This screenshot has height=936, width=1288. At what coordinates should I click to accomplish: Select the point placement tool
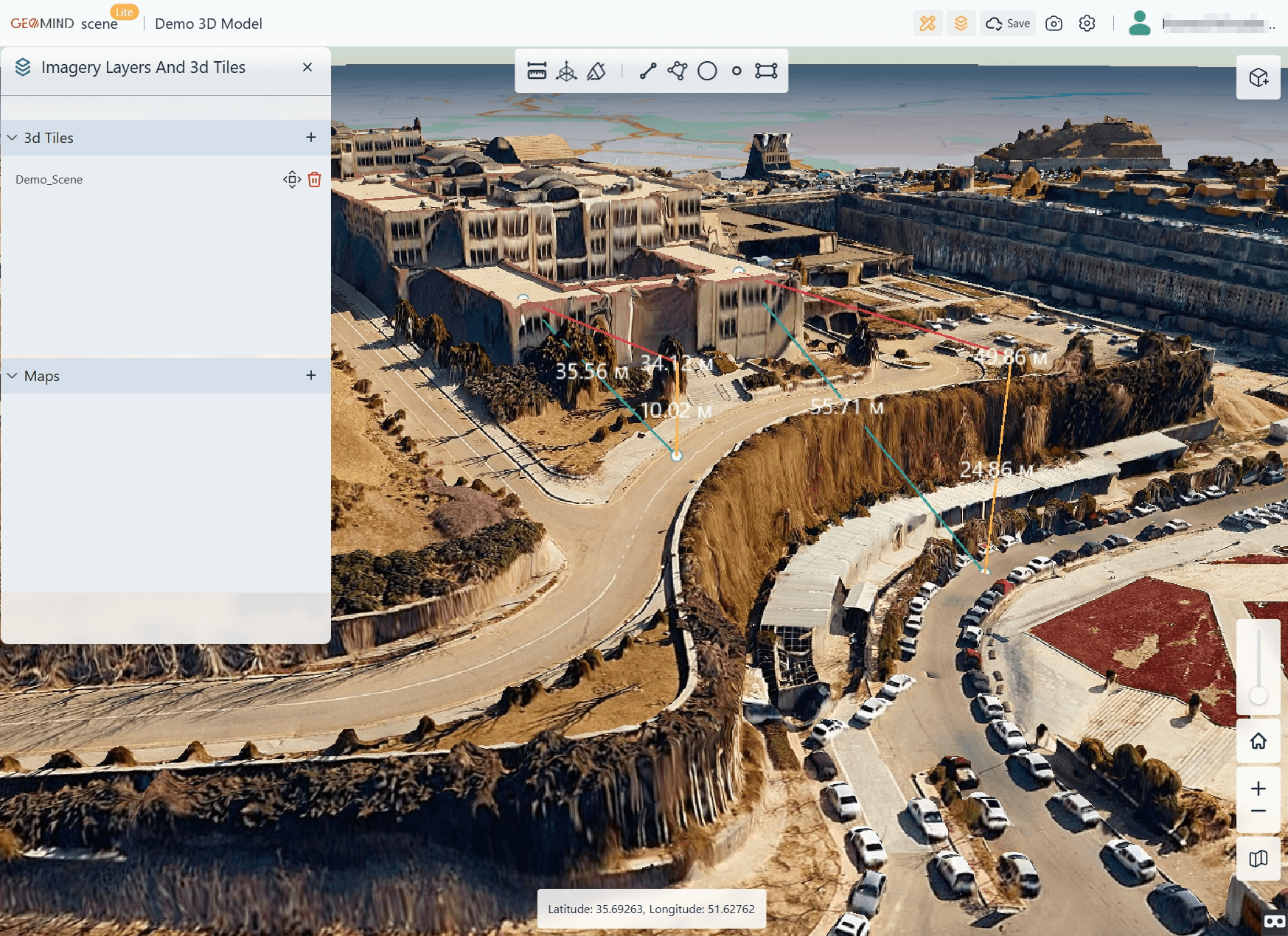coord(737,71)
